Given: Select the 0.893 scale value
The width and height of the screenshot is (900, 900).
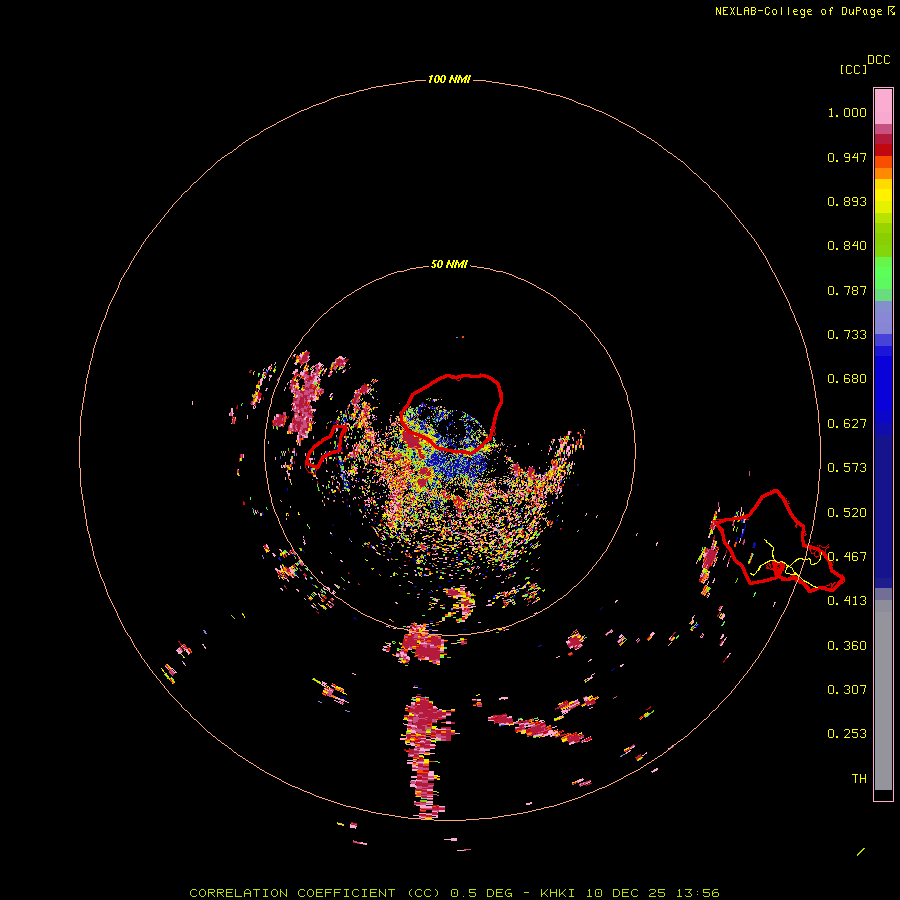Looking at the screenshot, I should (847, 201).
